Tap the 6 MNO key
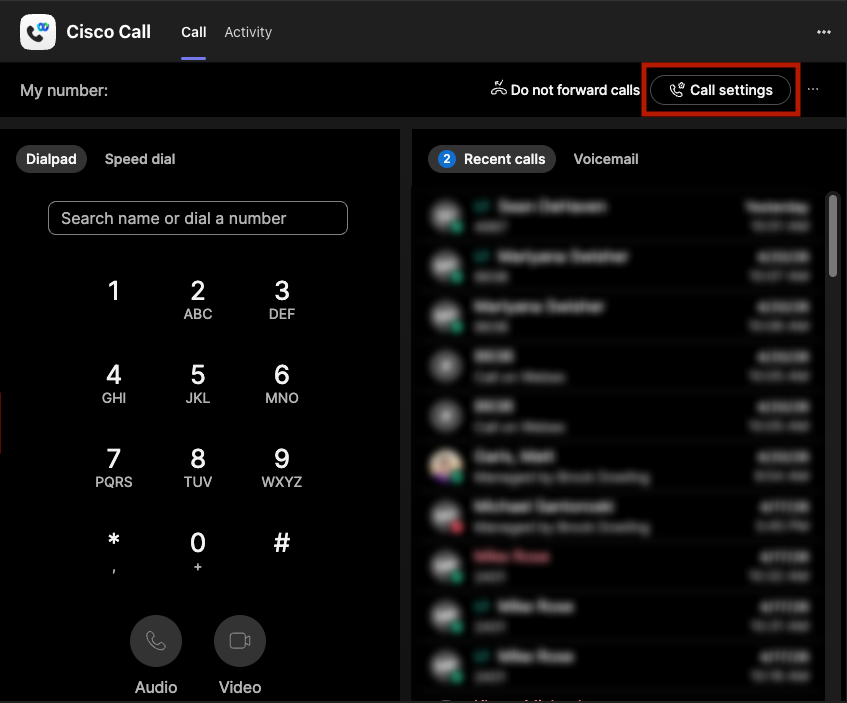Viewport: 847px width, 703px height. pos(282,383)
